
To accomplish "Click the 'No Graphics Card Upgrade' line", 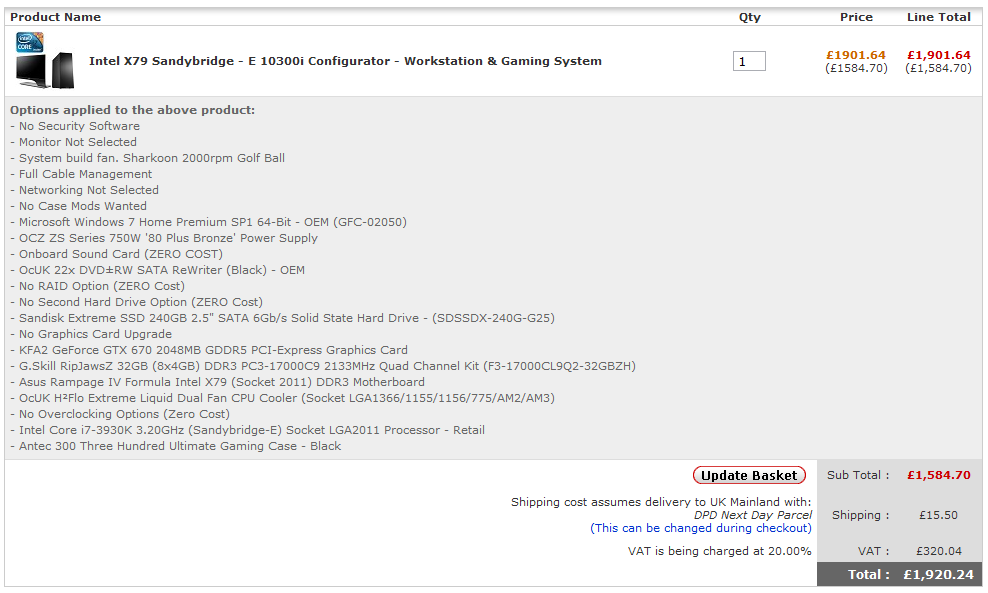I will pyautogui.click(x=91, y=334).
